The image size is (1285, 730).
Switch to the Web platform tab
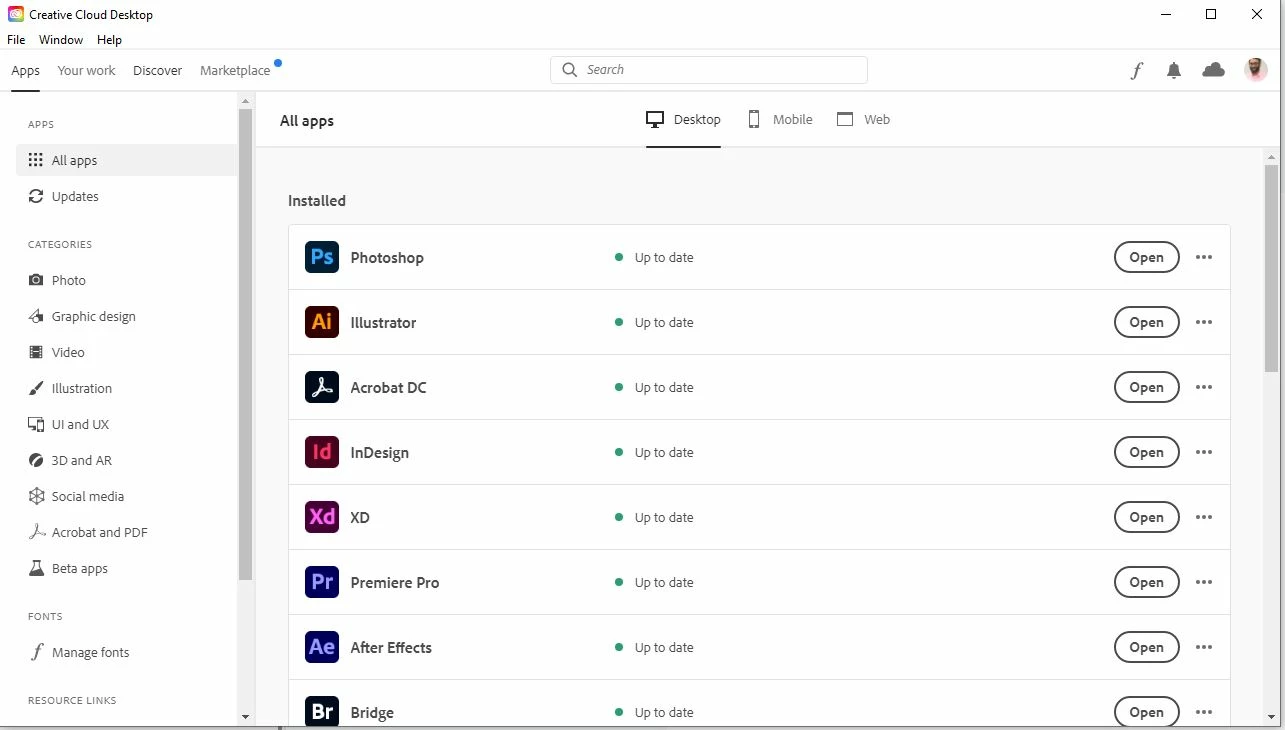863,119
